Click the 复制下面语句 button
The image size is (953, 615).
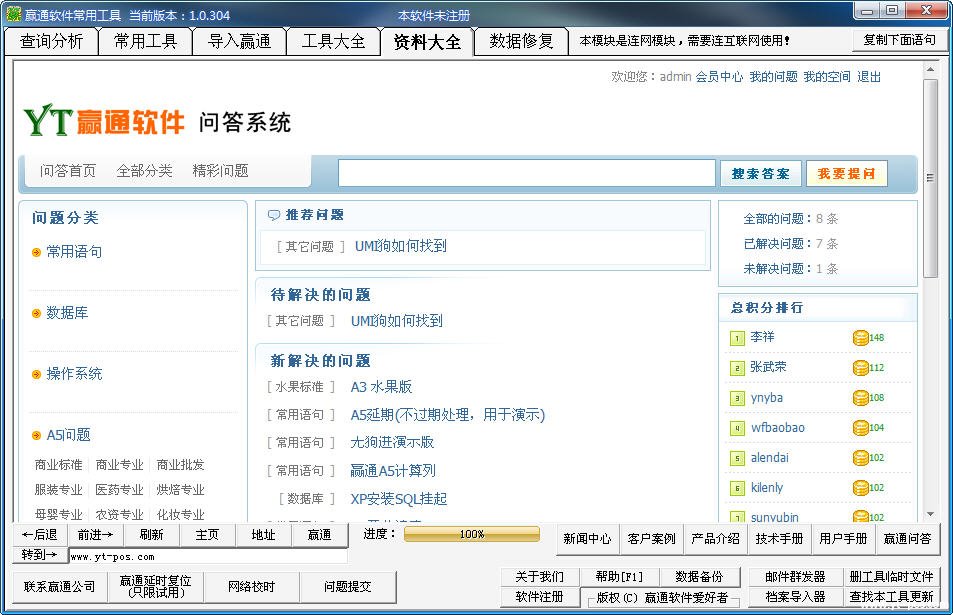pos(900,40)
